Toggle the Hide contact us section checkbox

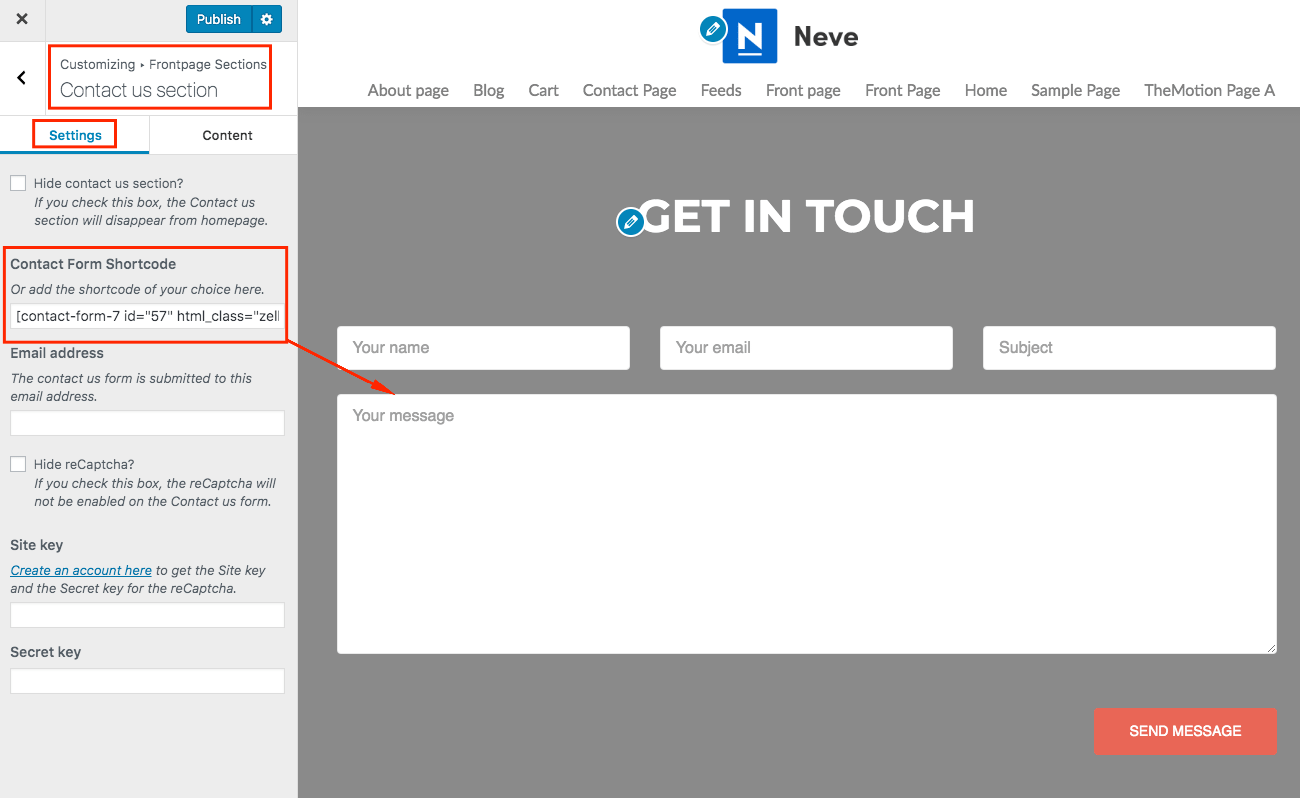pyautogui.click(x=18, y=183)
